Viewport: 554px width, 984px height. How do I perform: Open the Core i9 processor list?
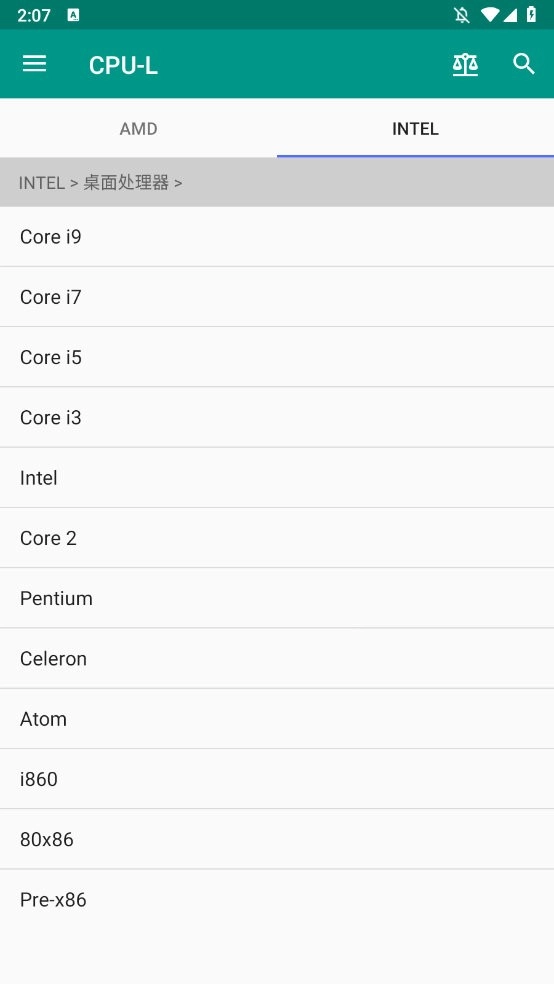coord(277,237)
